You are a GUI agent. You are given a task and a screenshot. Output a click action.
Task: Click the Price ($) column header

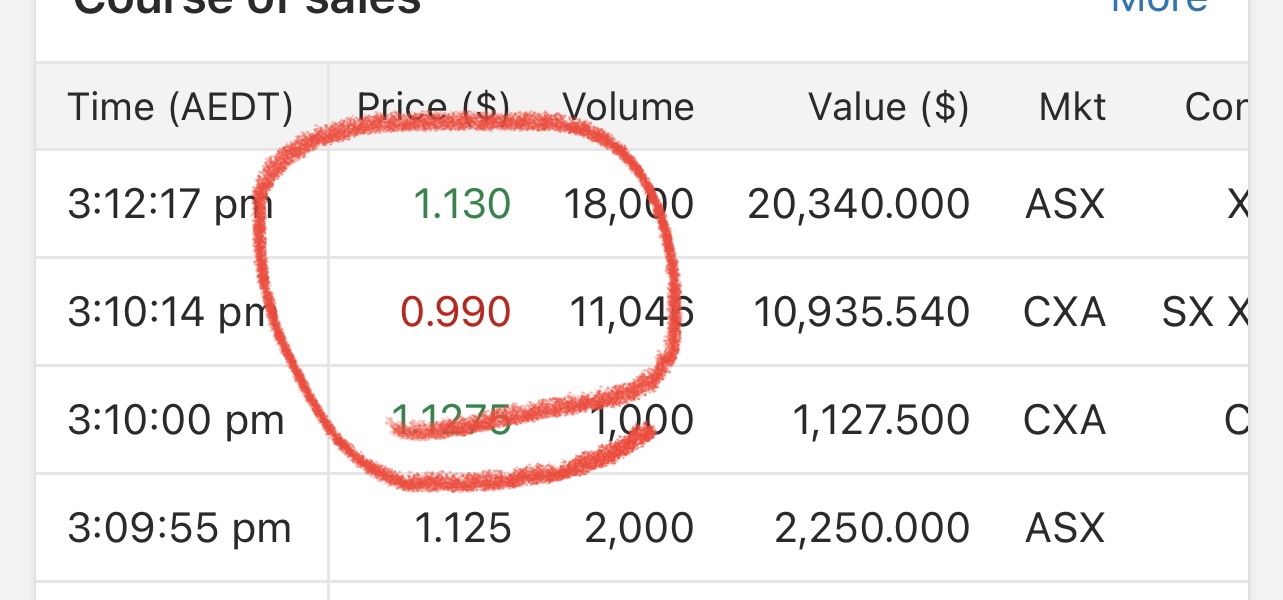(x=434, y=107)
